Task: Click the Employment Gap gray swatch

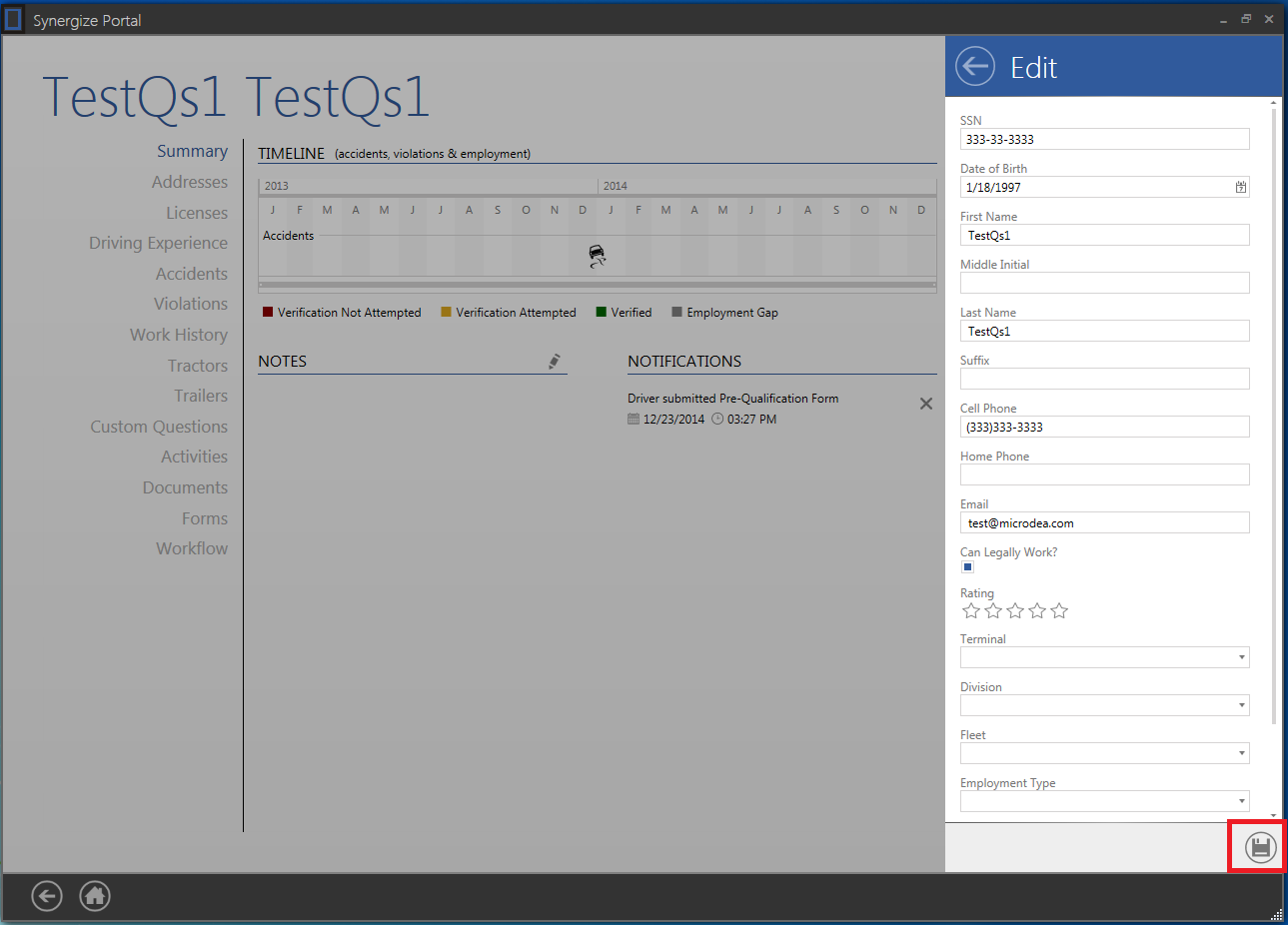Action: pyautogui.click(x=676, y=312)
